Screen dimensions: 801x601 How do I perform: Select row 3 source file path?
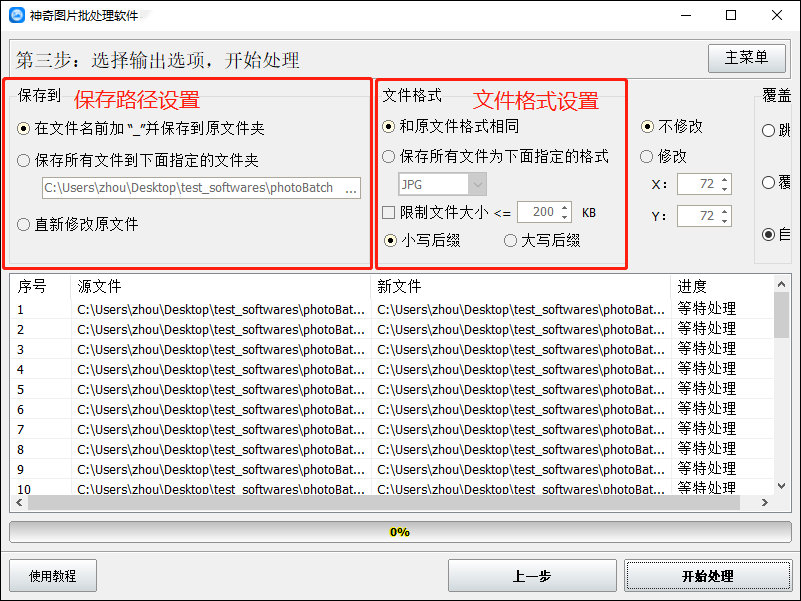(x=221, y=350)
